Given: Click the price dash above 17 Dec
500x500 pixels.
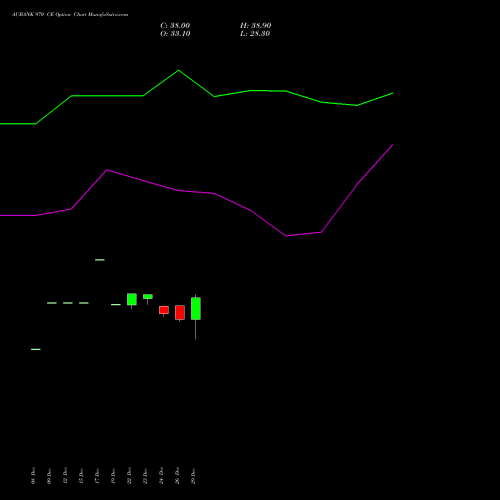Looking at the screenshot, I should pyautogui.click(x=100, y=260).
